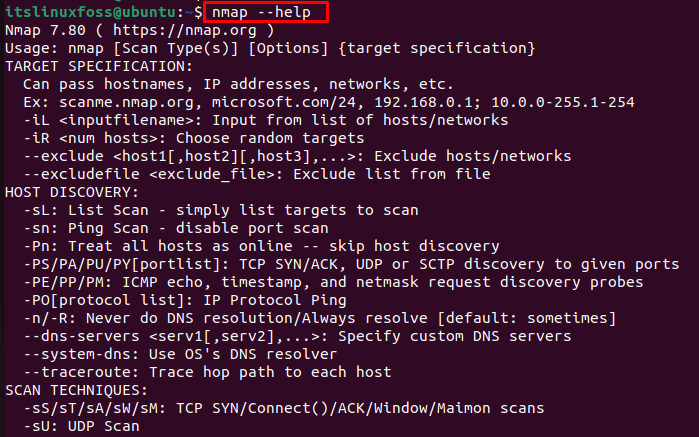Select the -iL inputfilename option line

click(266, 120)
